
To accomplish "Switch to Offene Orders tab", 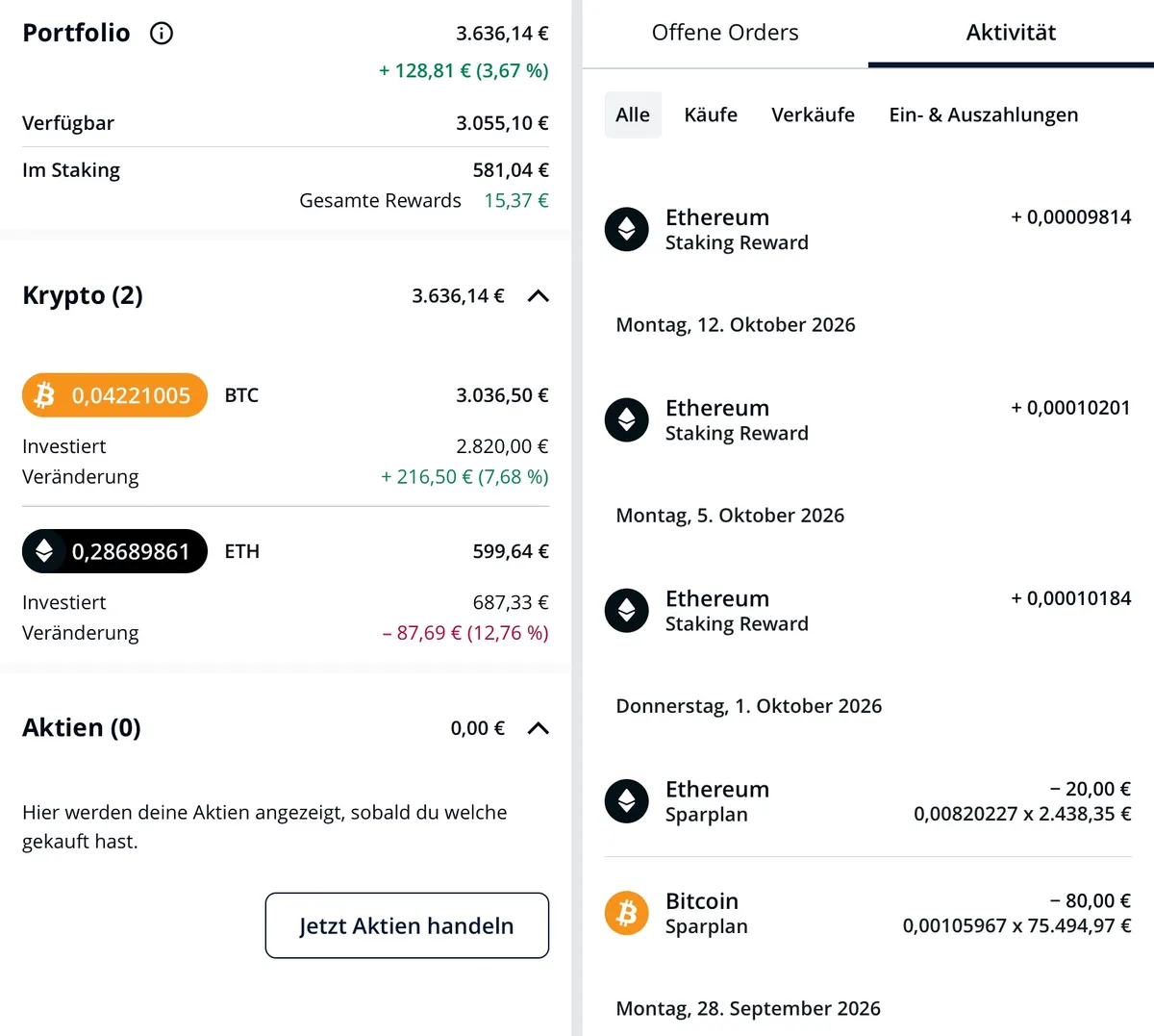I will pyautogui.click(x=725, y=33).
